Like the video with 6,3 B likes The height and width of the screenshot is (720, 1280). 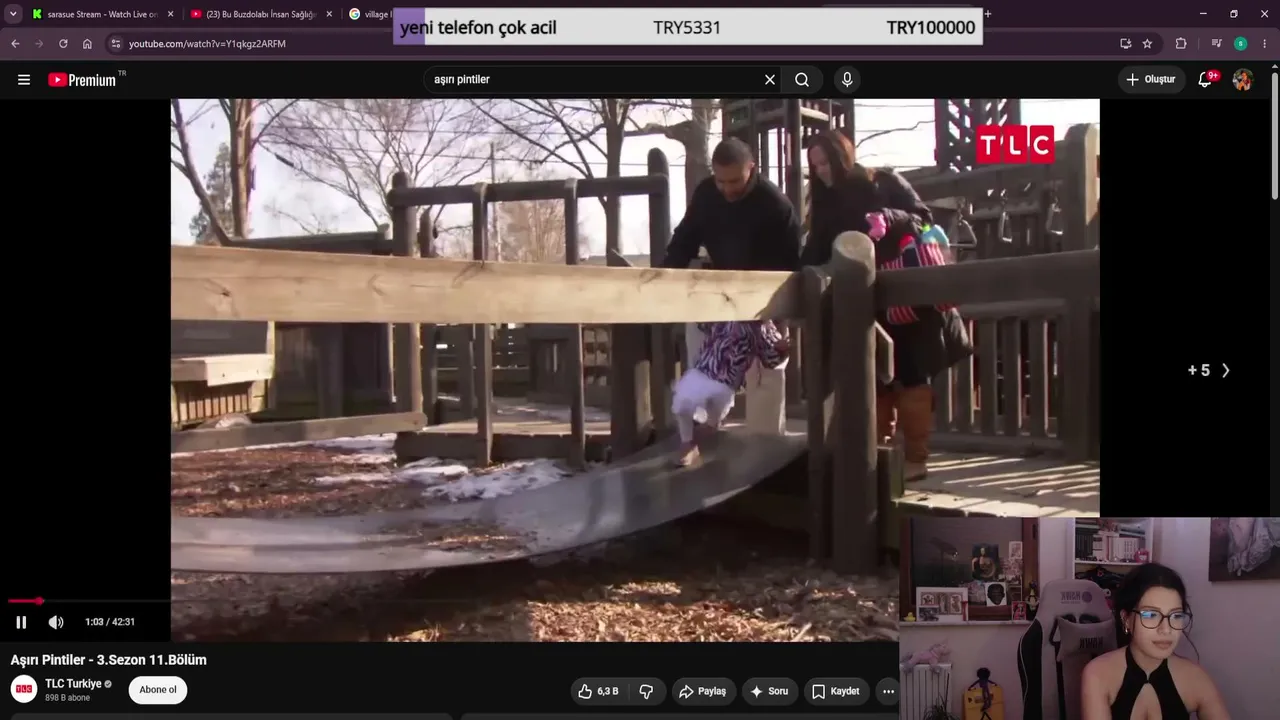click(x=598, y=691)
